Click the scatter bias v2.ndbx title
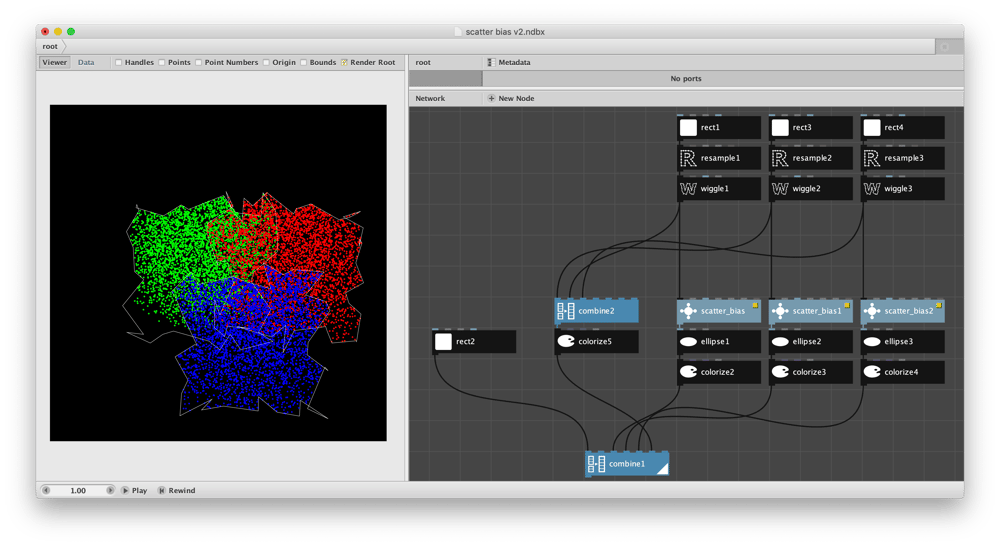 (x=505, y=32)
